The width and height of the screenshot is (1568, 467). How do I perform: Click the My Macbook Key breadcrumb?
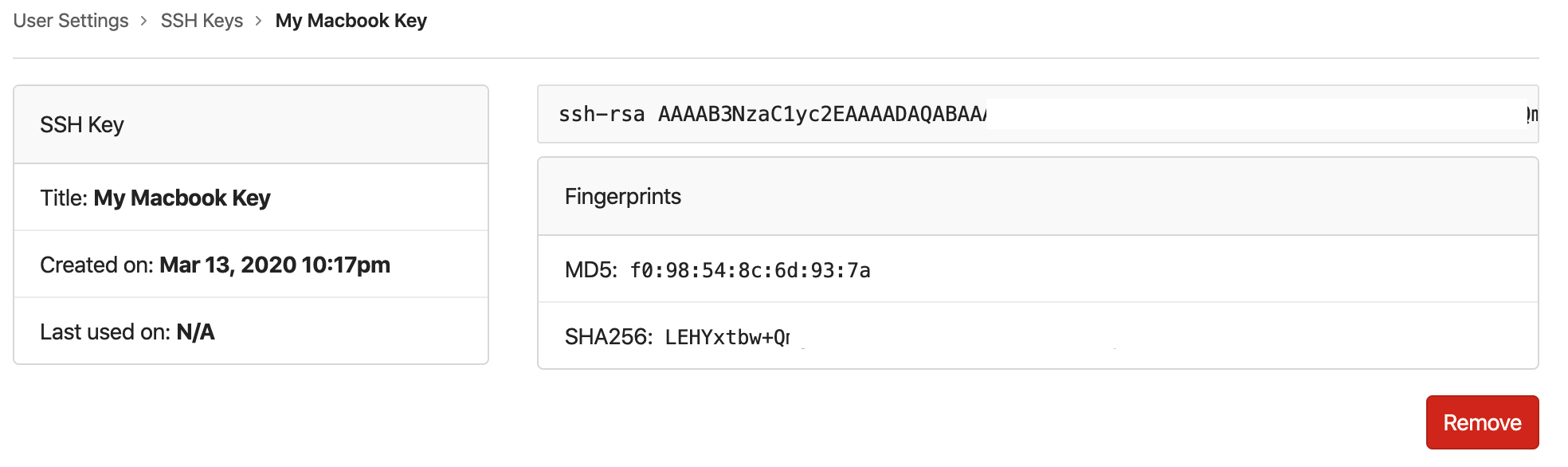(x=351, y=21)
